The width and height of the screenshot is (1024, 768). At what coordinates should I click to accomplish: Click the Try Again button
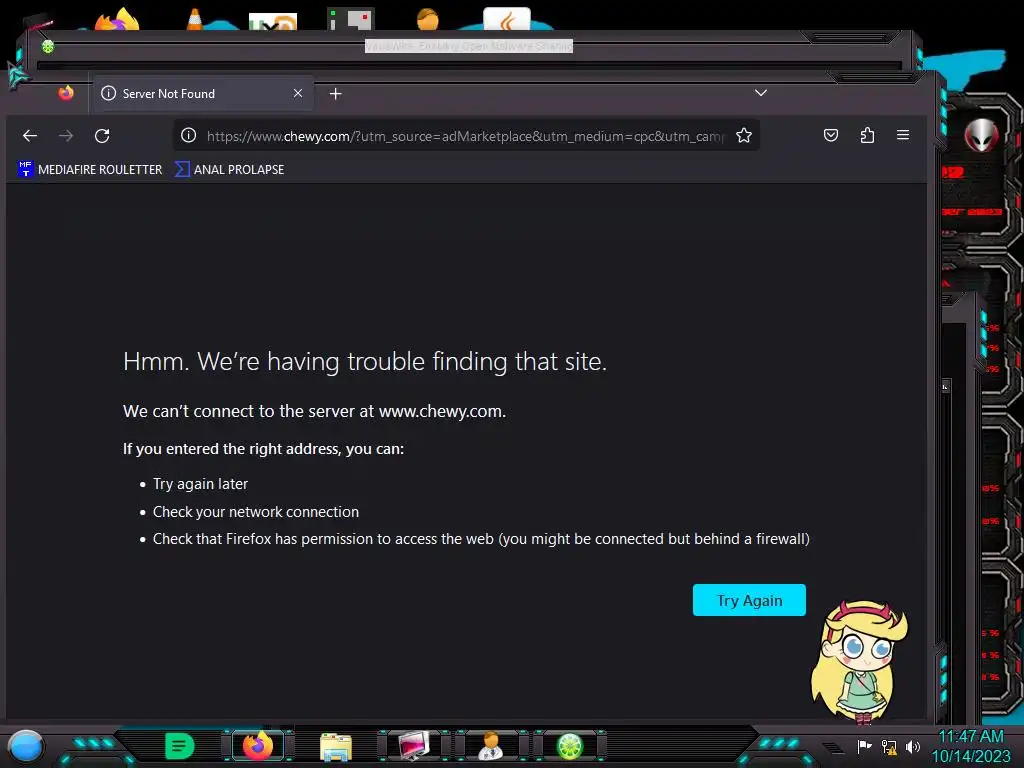click(749, 600)
